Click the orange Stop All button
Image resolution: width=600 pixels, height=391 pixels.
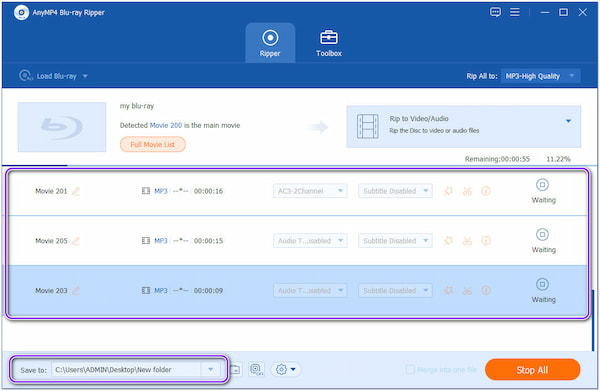(x=532, y=370)
